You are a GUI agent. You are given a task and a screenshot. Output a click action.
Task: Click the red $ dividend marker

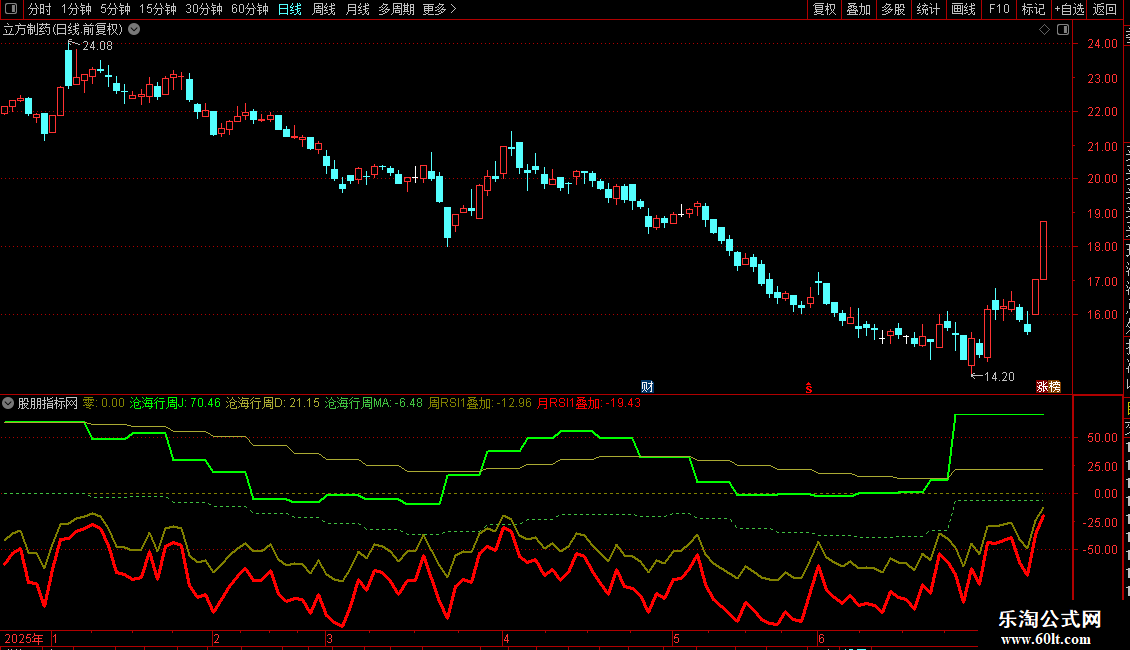pyautogui.click(x=809, y=388)
